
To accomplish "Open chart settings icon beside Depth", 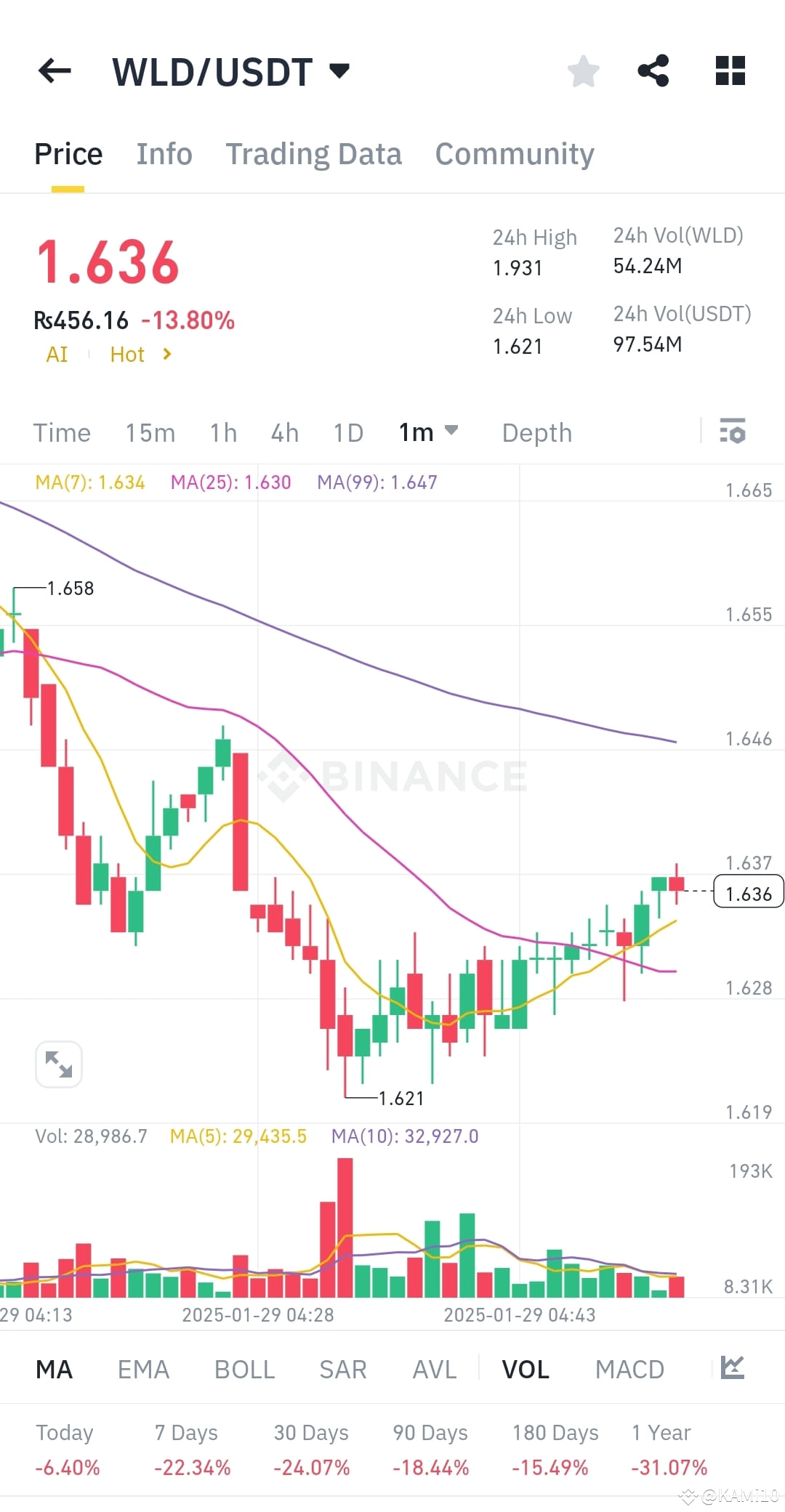I will click(x=733, y=432).
